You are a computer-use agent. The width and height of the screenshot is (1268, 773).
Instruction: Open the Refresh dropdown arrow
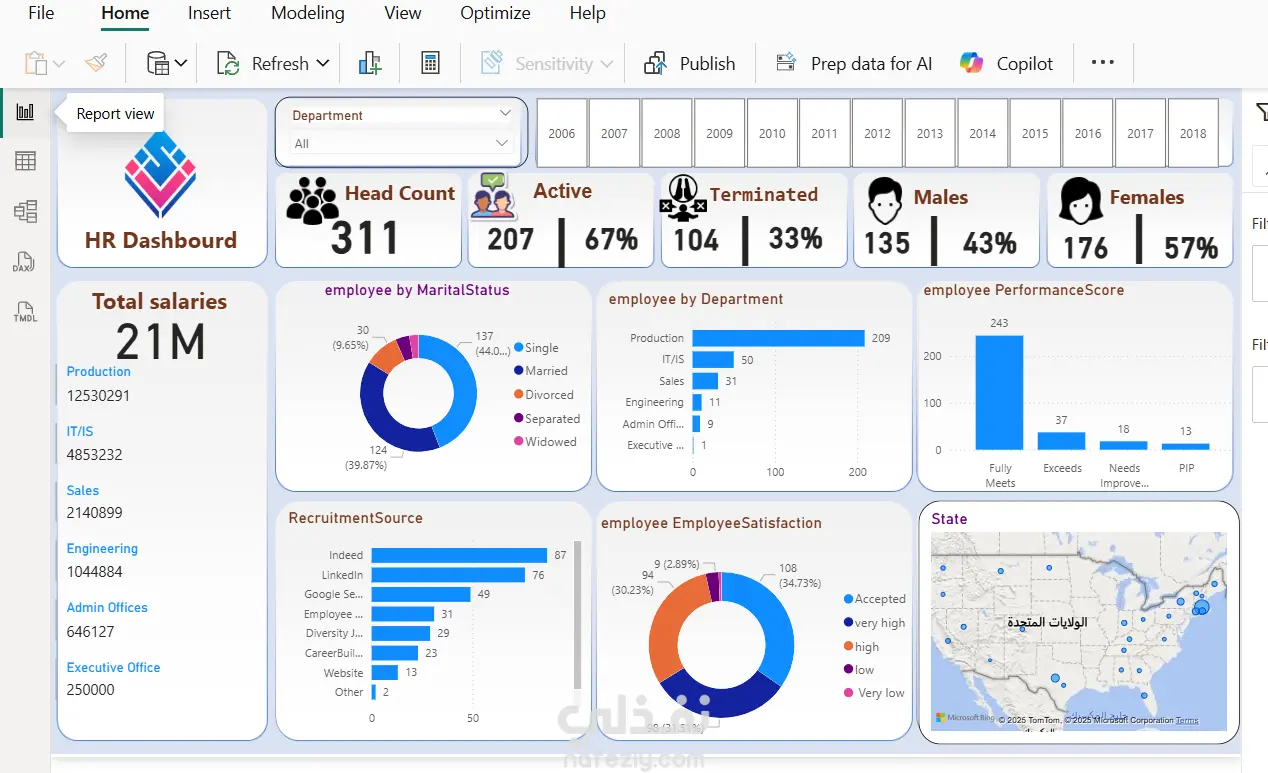tap(323, 63)
